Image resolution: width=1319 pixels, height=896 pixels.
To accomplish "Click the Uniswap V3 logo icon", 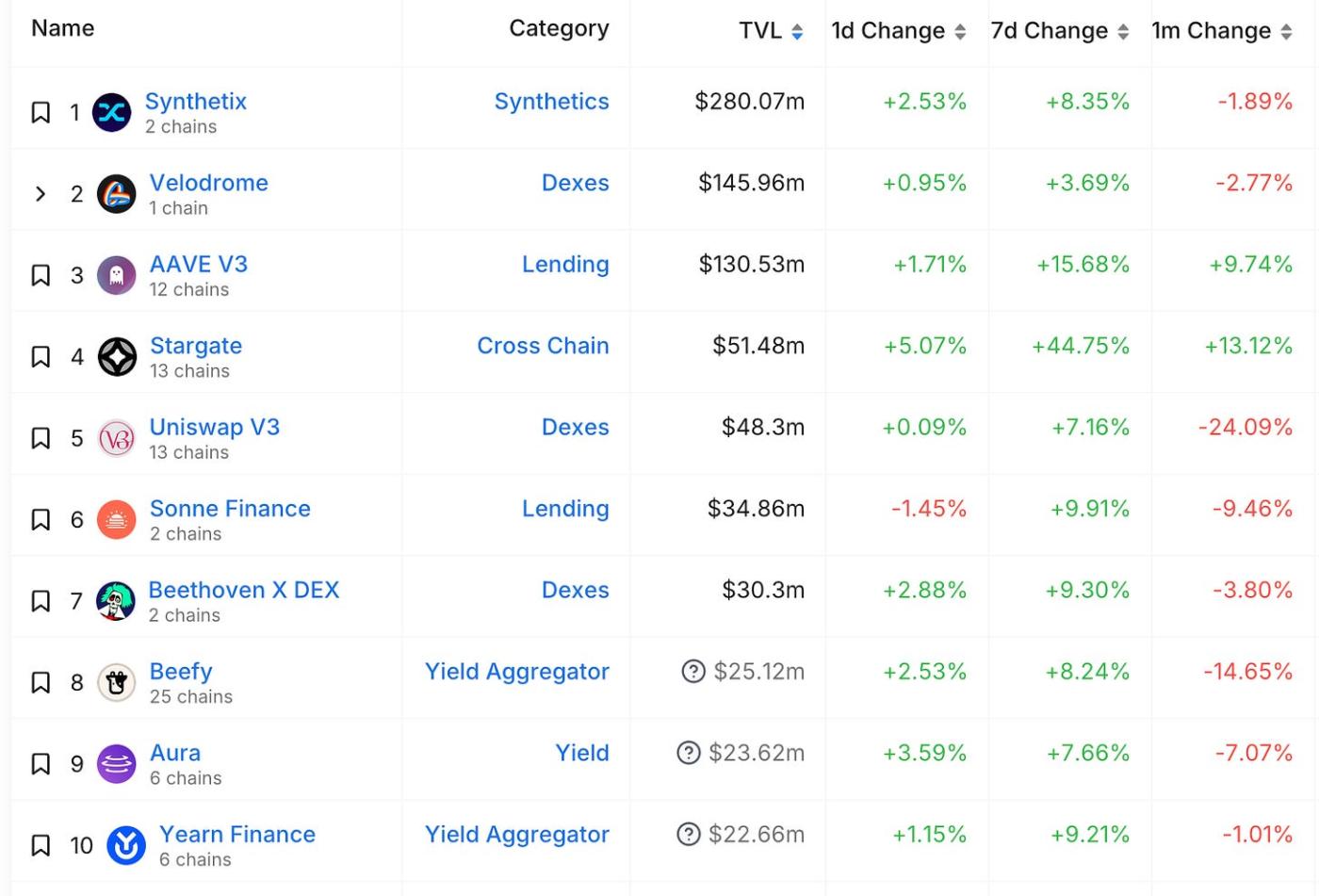I will (x=117, y=439).
